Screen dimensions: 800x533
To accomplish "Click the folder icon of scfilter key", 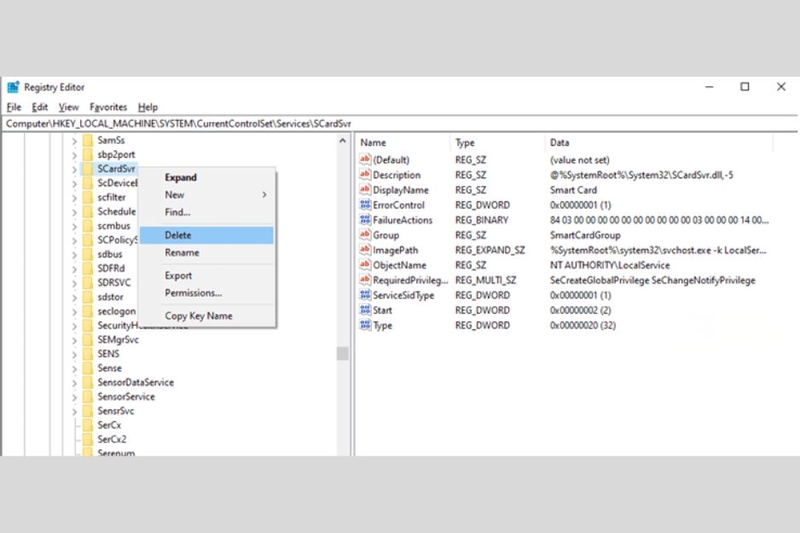I will (x=88, y=197).
